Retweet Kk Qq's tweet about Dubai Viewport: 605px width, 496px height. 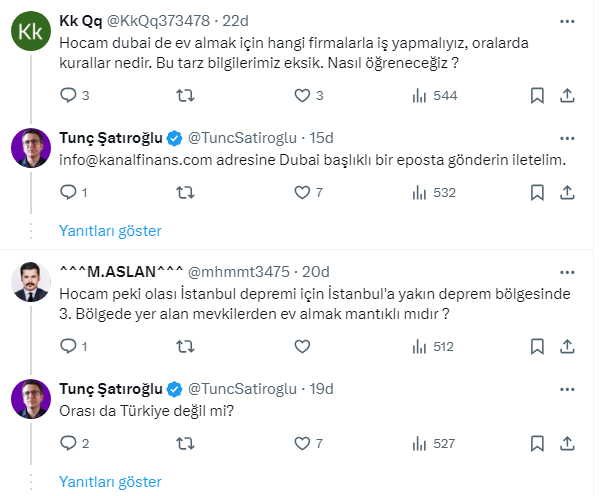(x=185, y=96)
